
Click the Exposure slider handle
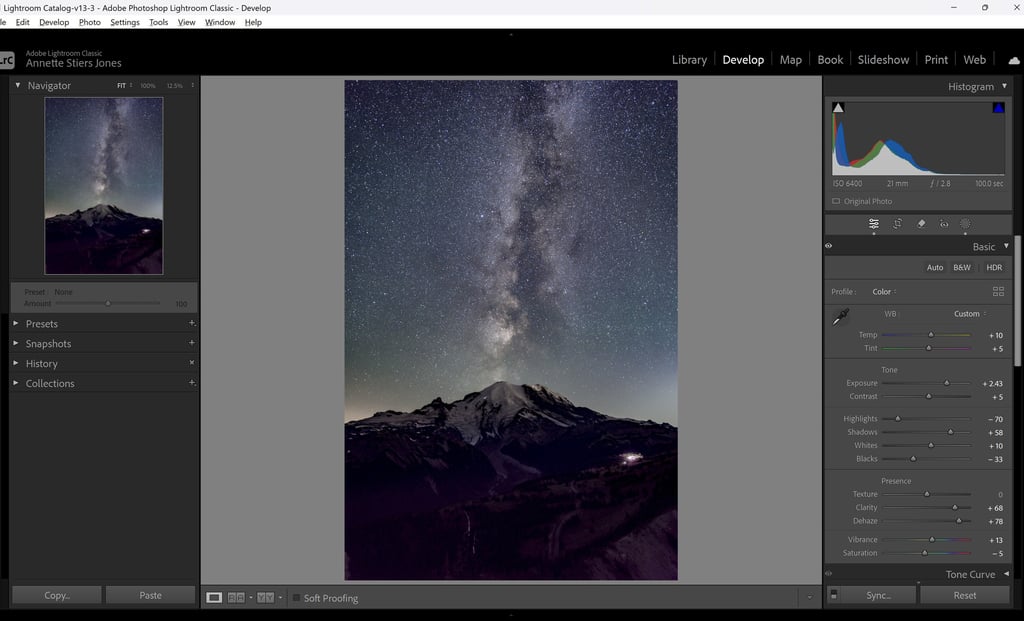946,383
